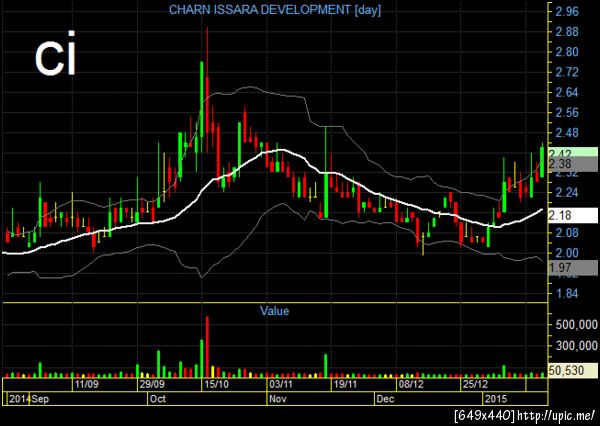Click the 03/11 date marker
Image resolution: width=600 pixels, height=426 pixels.
tap(281, 384)
